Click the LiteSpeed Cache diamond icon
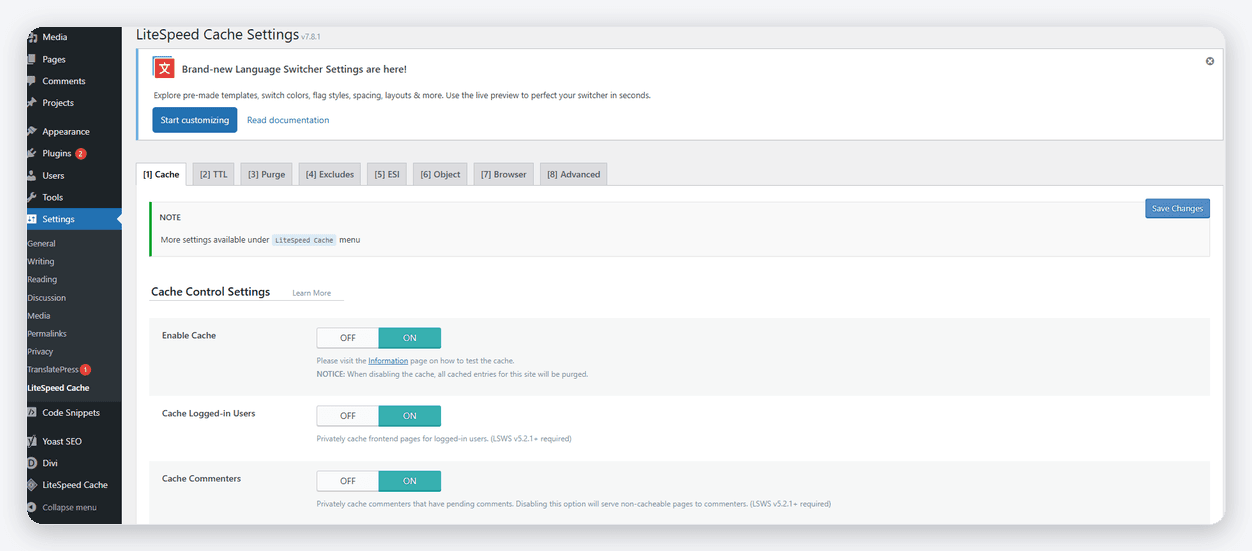 (x=32, y=485)
